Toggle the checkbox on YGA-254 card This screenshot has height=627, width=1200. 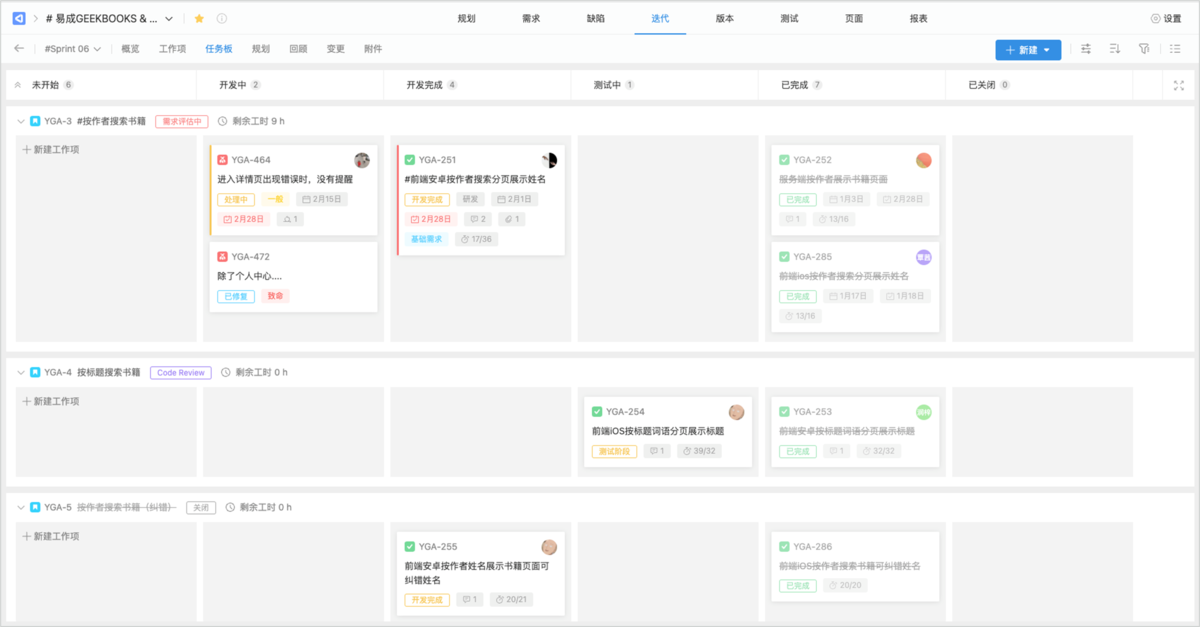point(597,412)
